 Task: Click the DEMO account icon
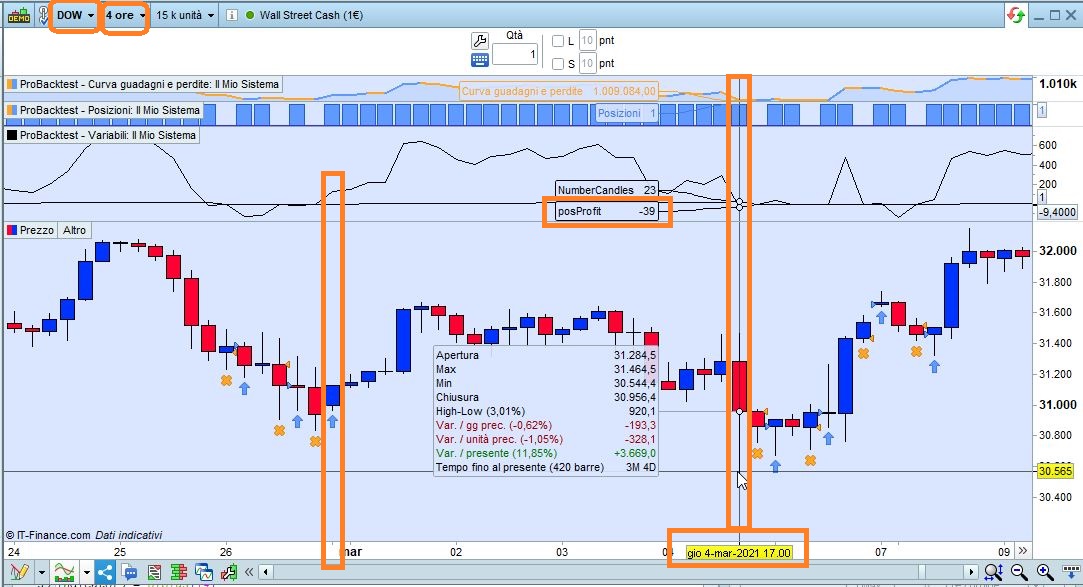[19, 15]
